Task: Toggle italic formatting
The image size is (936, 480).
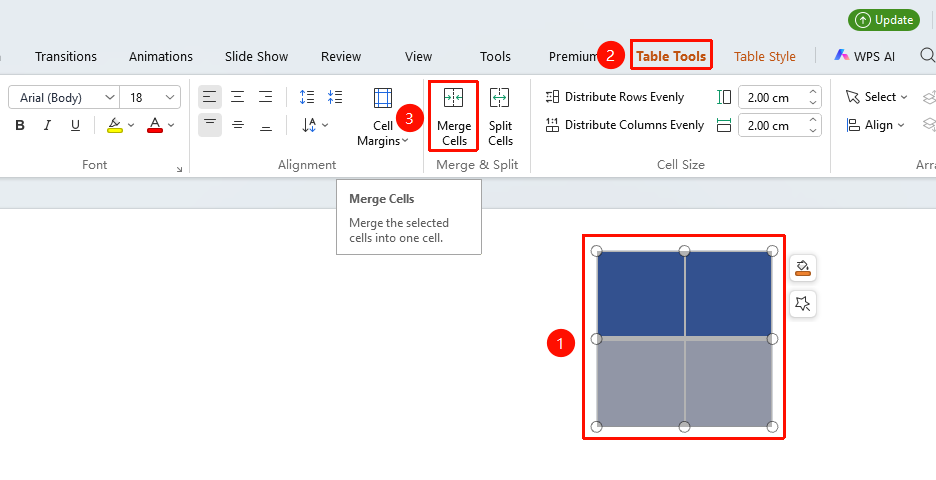Action: point(47,125)
